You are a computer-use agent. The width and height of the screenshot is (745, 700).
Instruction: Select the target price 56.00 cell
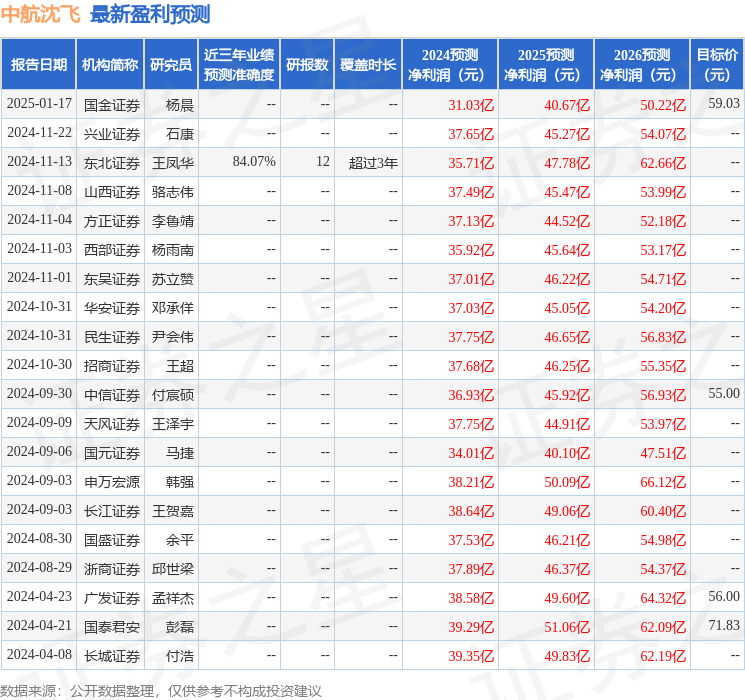717,597
